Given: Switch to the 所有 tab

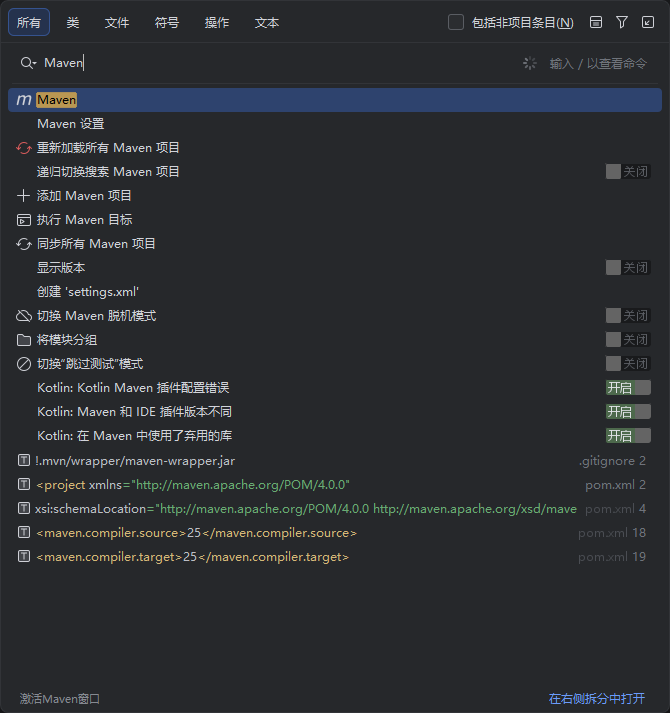Looking at the screenshot, I should [x=29, y=22].
